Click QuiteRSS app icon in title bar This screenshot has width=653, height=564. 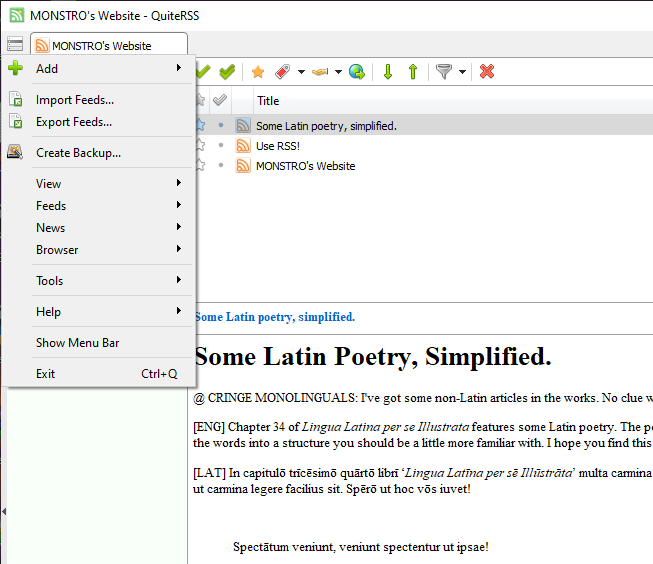click(x=17, y=15)
